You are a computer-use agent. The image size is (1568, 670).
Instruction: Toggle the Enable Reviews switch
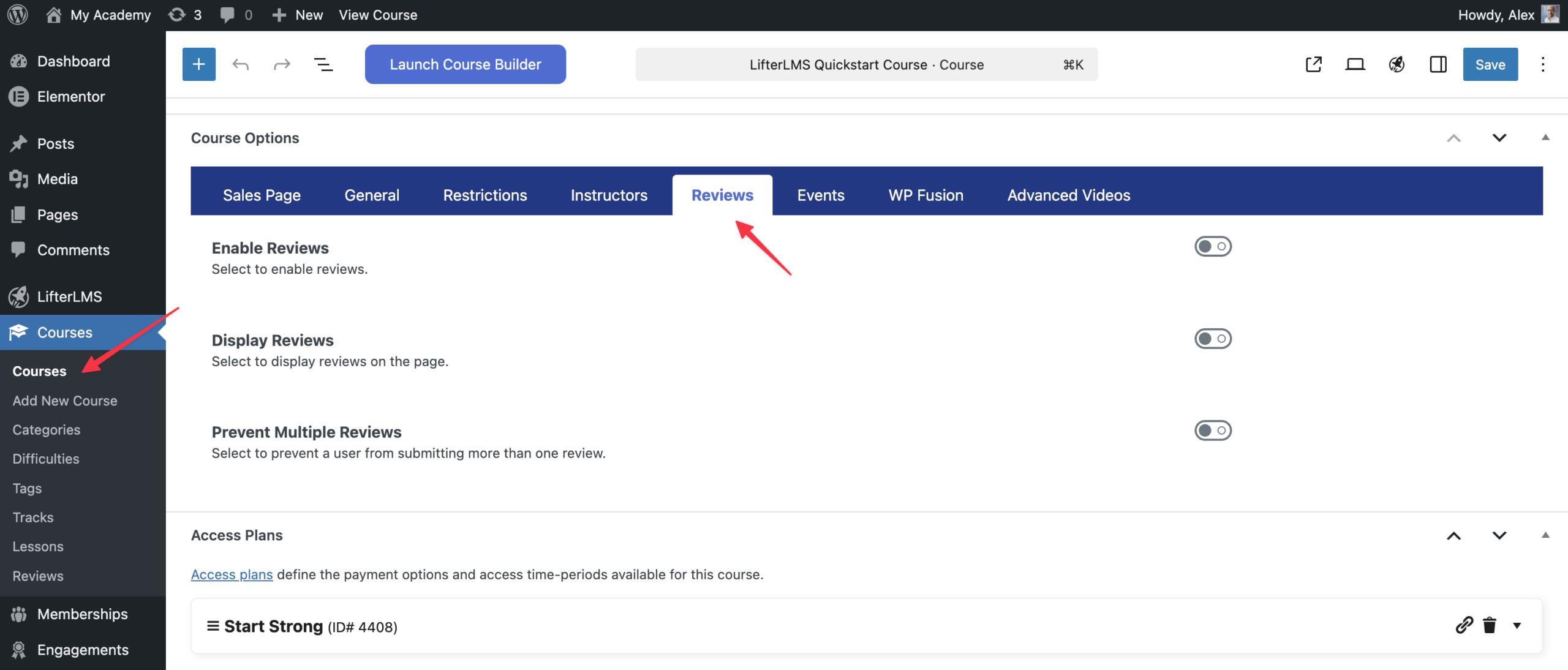tap(1213, 246)
